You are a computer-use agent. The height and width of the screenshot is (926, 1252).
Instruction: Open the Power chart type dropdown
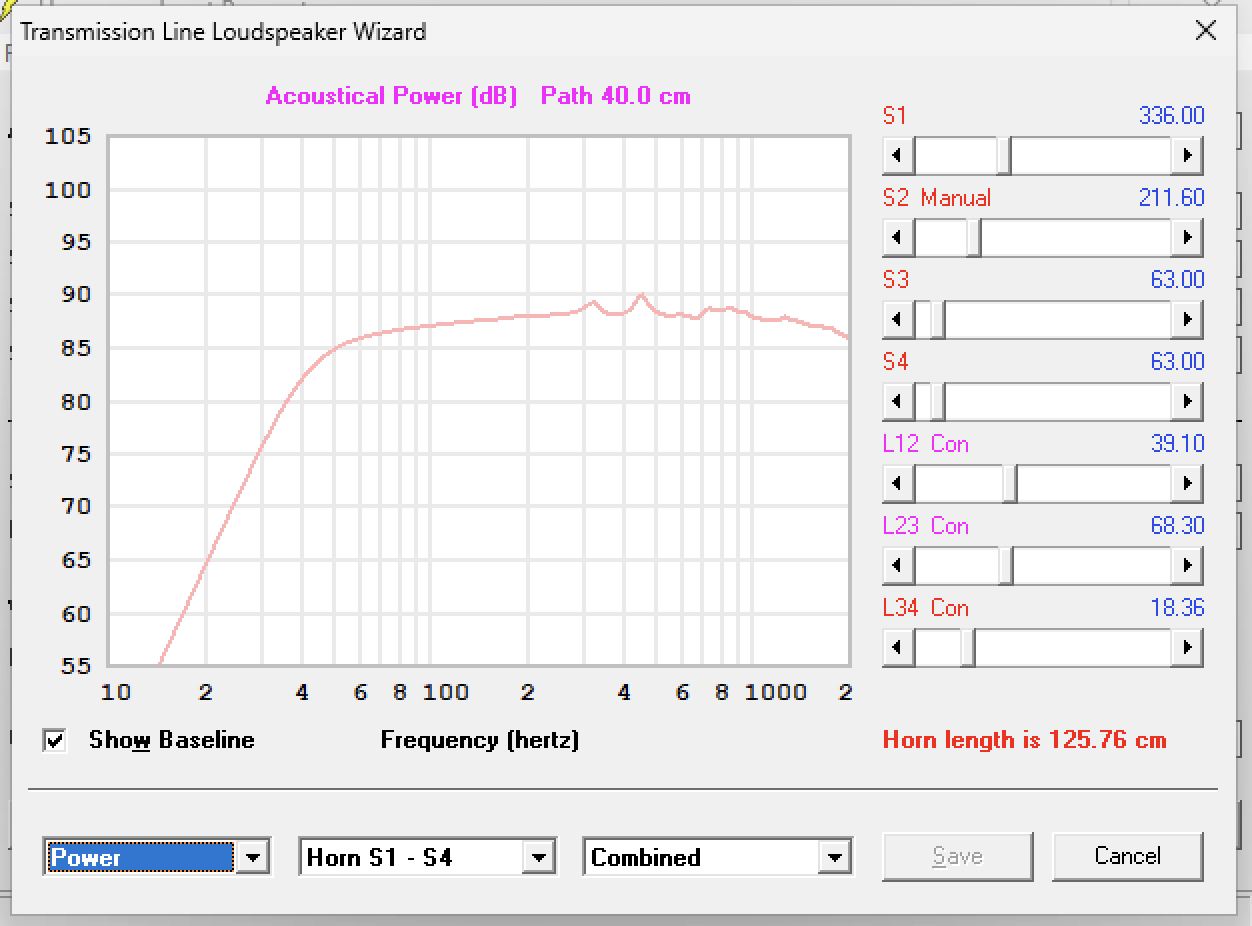(x=253, y=857)
